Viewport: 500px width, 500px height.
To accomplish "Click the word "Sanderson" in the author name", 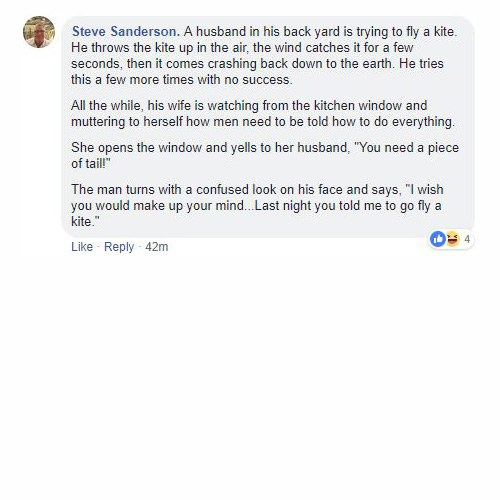I will [145, 32].
